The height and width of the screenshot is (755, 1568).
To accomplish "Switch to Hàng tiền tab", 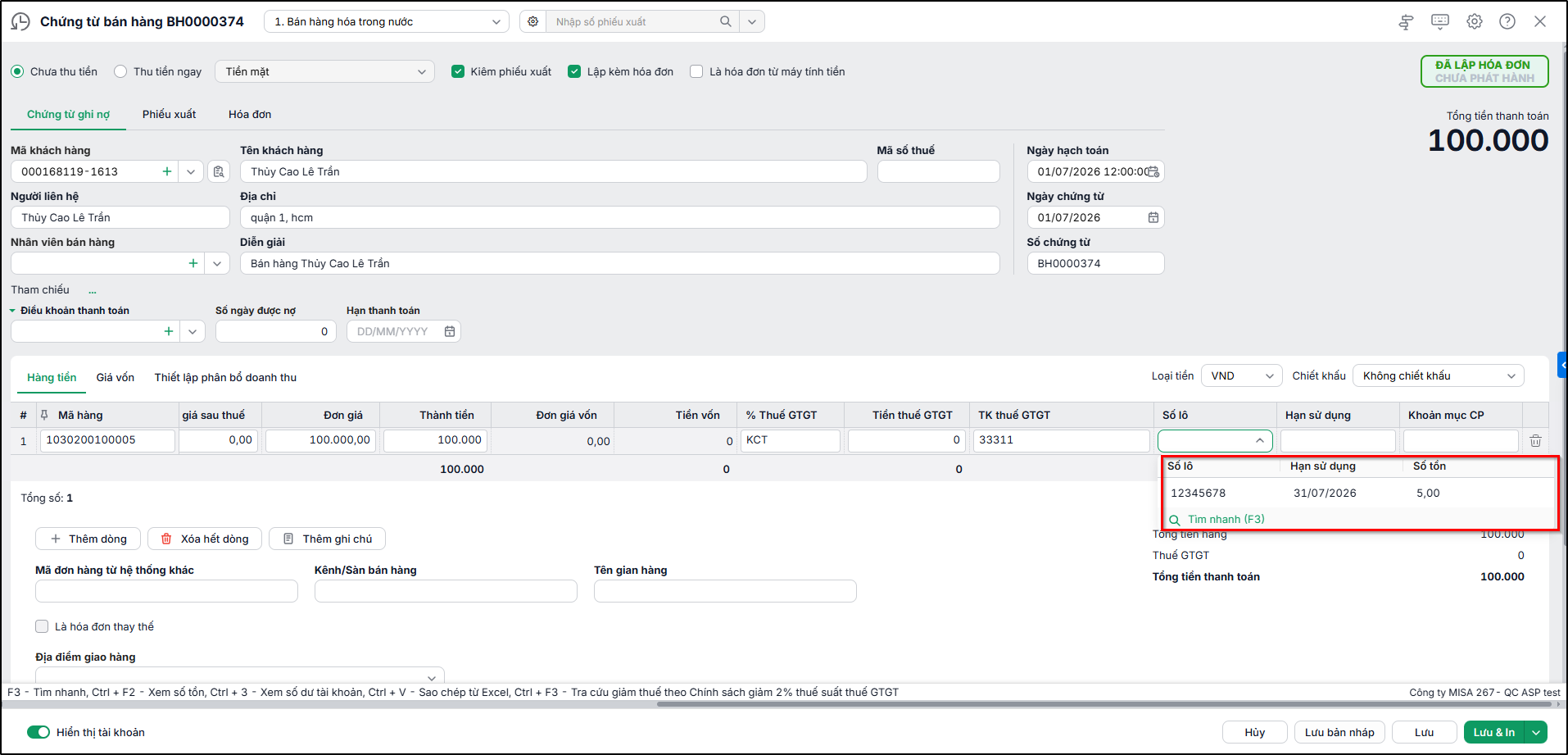I will tap(52, 377).
